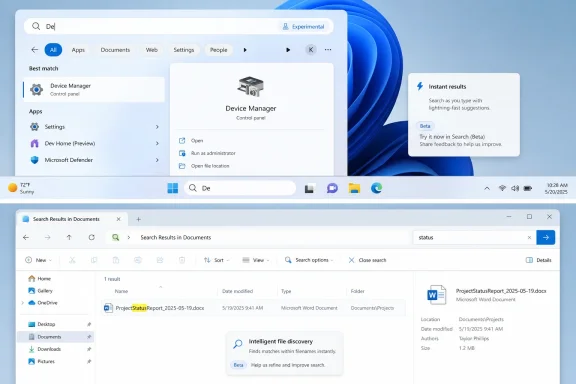Open Pictures in the navigation pane
The height and width of the screenshot is (384, 576).
[46, 362]
